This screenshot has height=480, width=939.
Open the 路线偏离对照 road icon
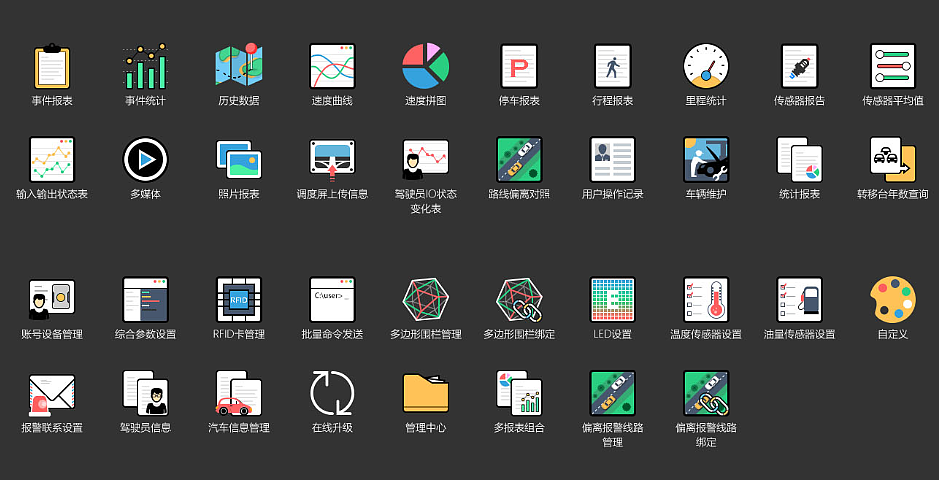coord(519,159)
